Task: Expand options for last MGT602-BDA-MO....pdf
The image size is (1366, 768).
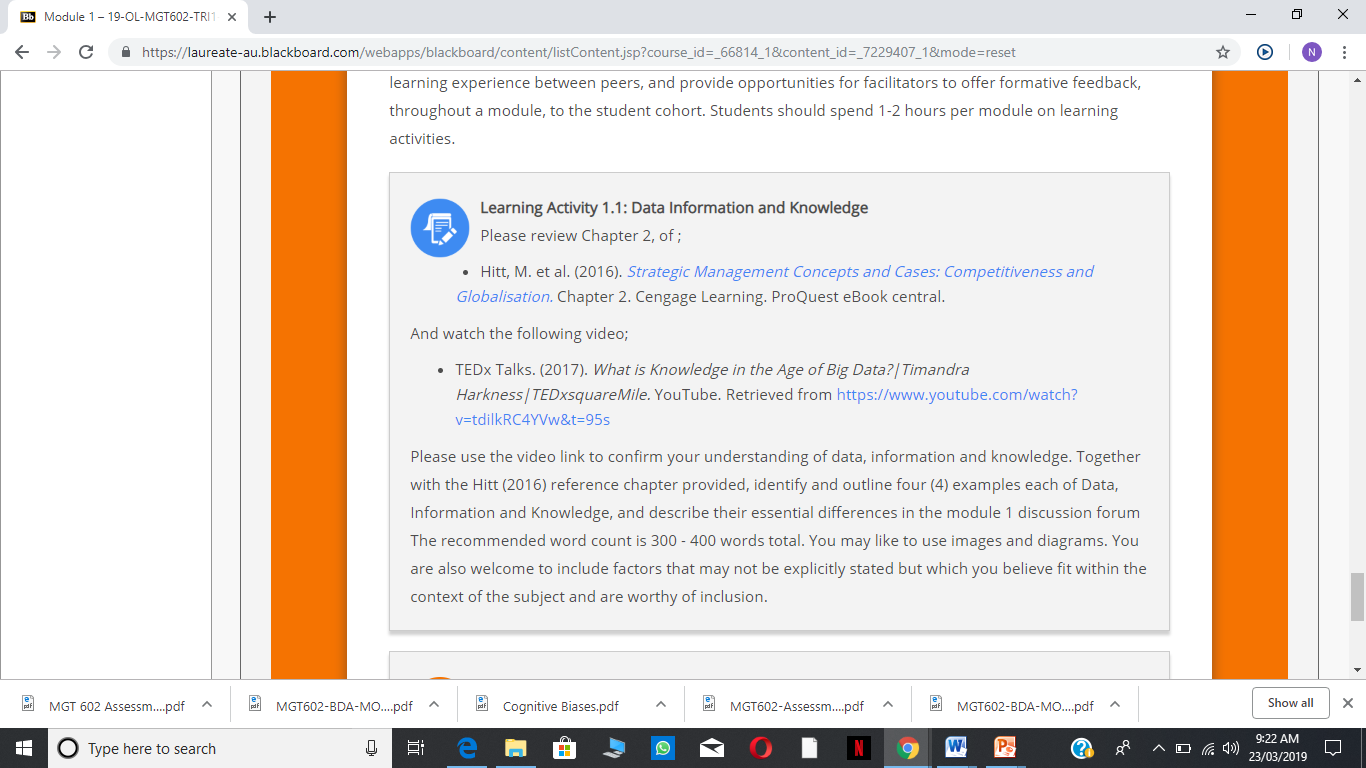Action: [x=1115, y=704]
